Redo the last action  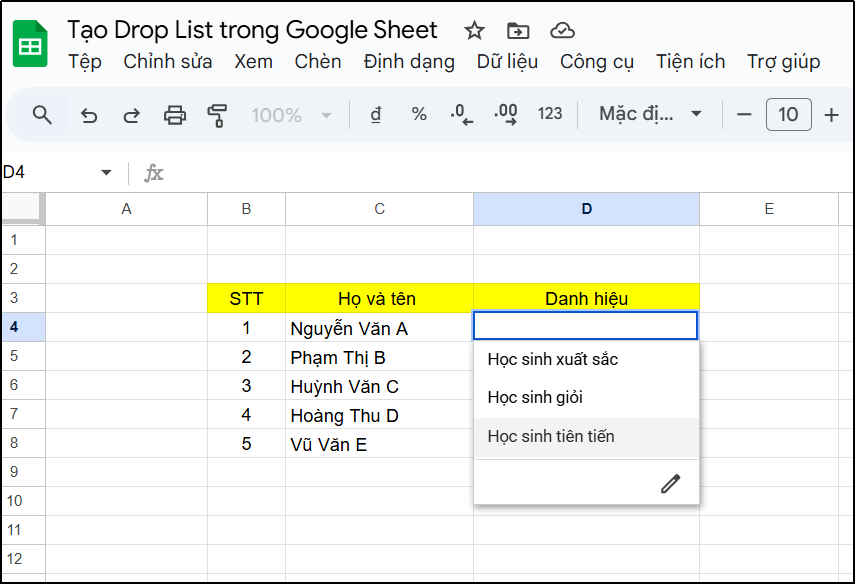click(131, 114)
